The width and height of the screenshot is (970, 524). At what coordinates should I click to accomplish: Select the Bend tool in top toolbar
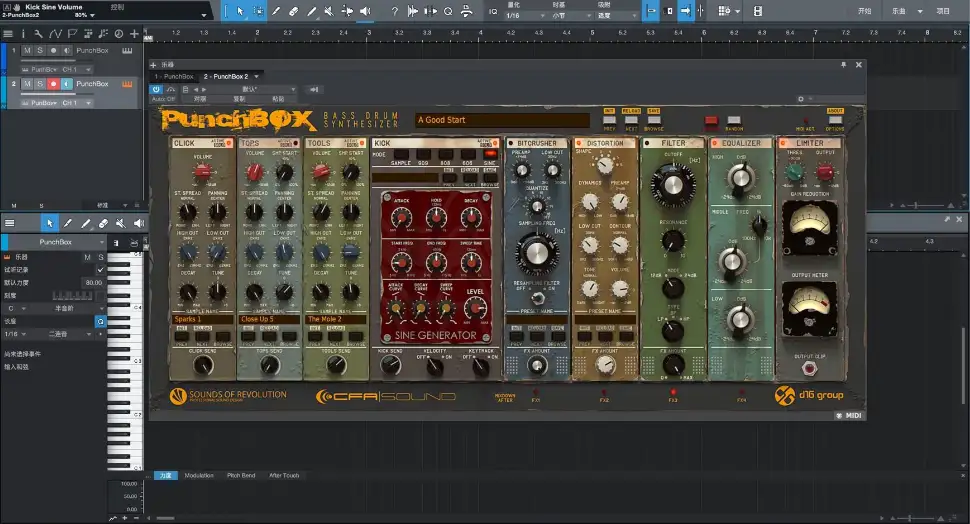347,11
